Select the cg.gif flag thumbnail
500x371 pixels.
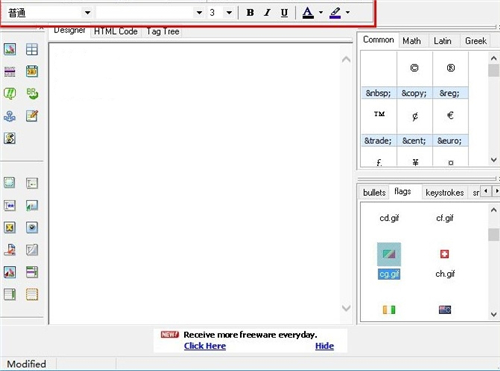coord(389,254)
